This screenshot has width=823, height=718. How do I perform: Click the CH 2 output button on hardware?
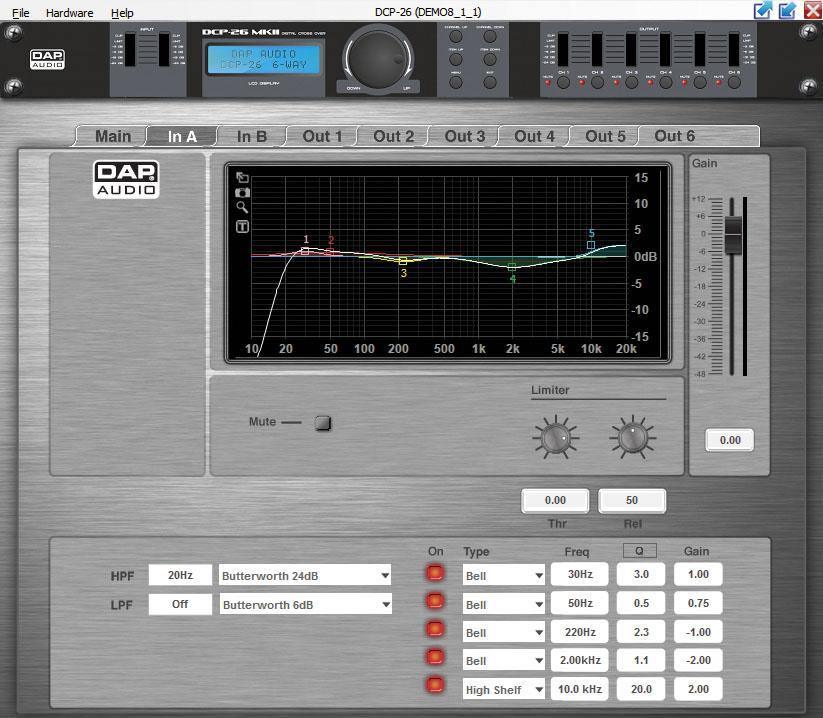pos(597,82)
